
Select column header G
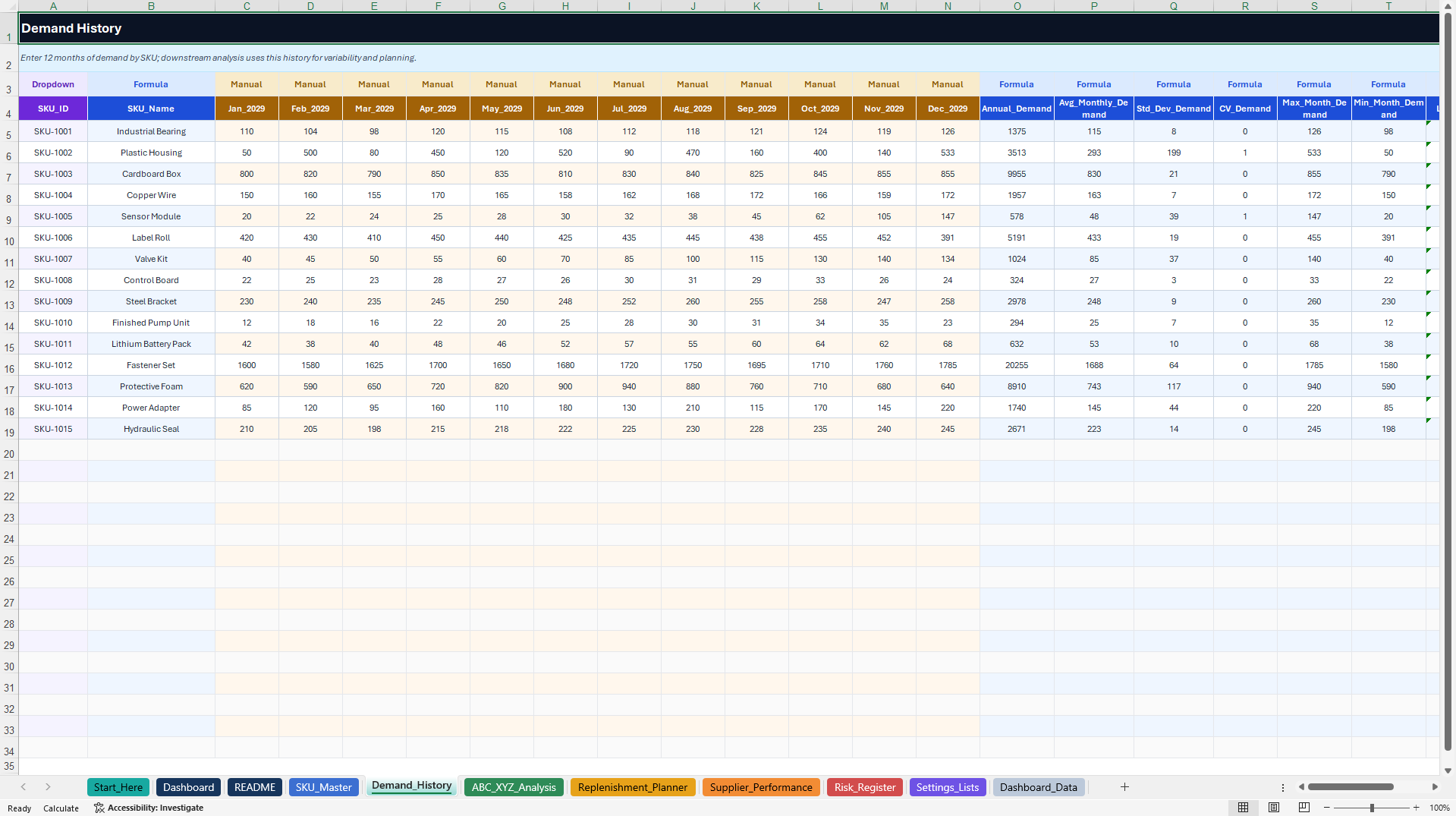502,6
